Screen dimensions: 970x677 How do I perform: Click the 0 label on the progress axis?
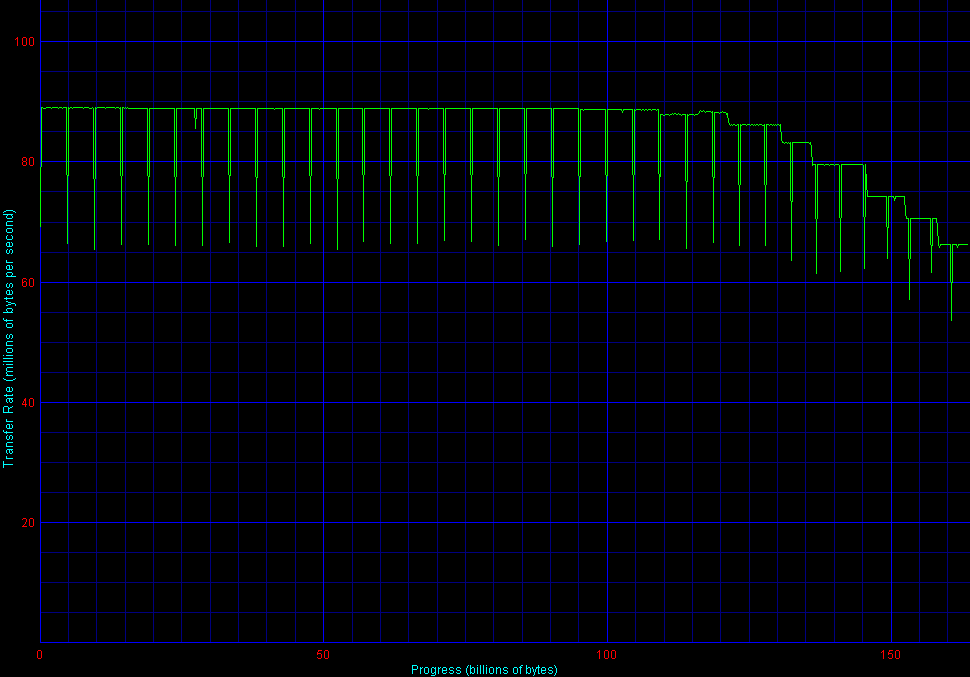(x=40, y=655)
